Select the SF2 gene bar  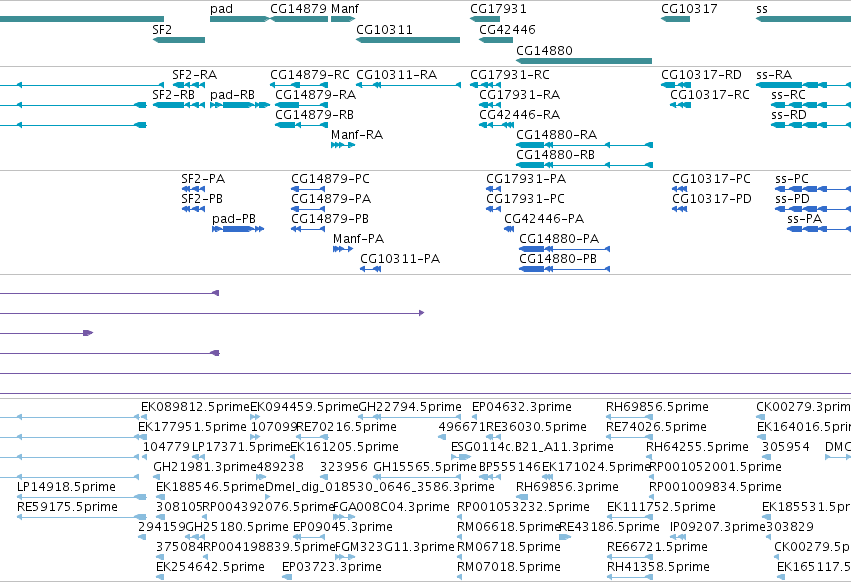(x=179, y=40)
